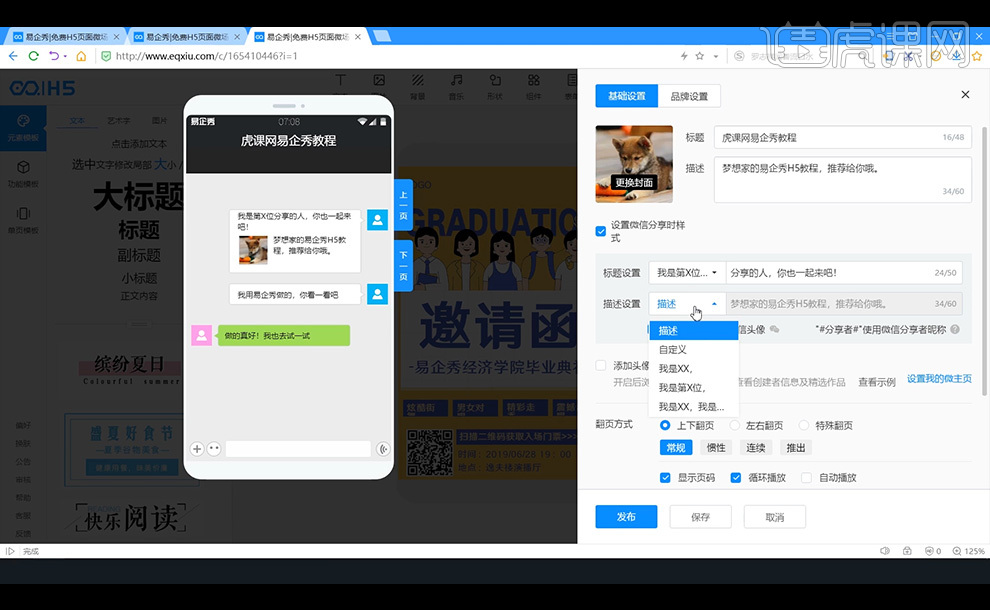Click the 发布 publish button

626,517
